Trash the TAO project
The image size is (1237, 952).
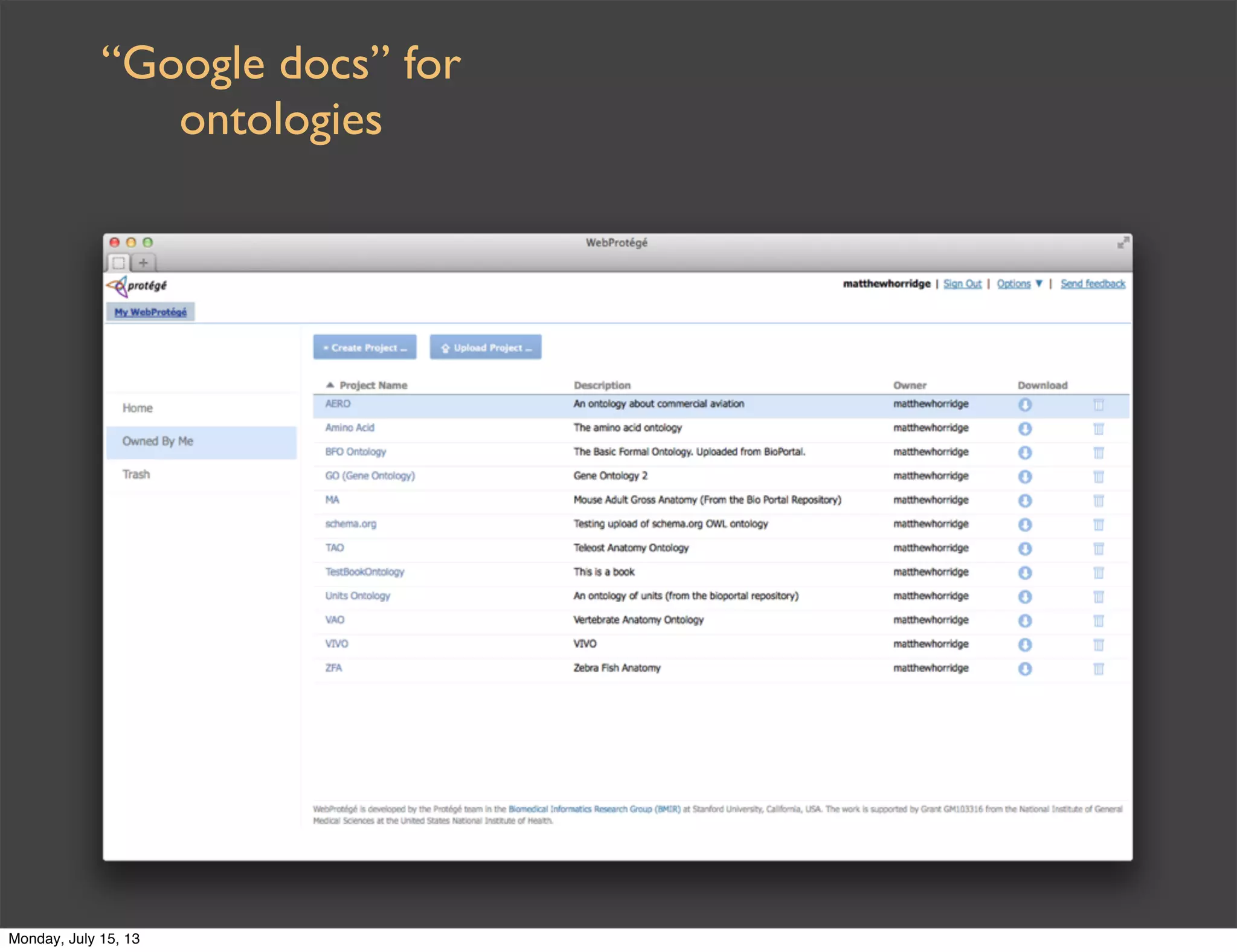pos(1099,548)
